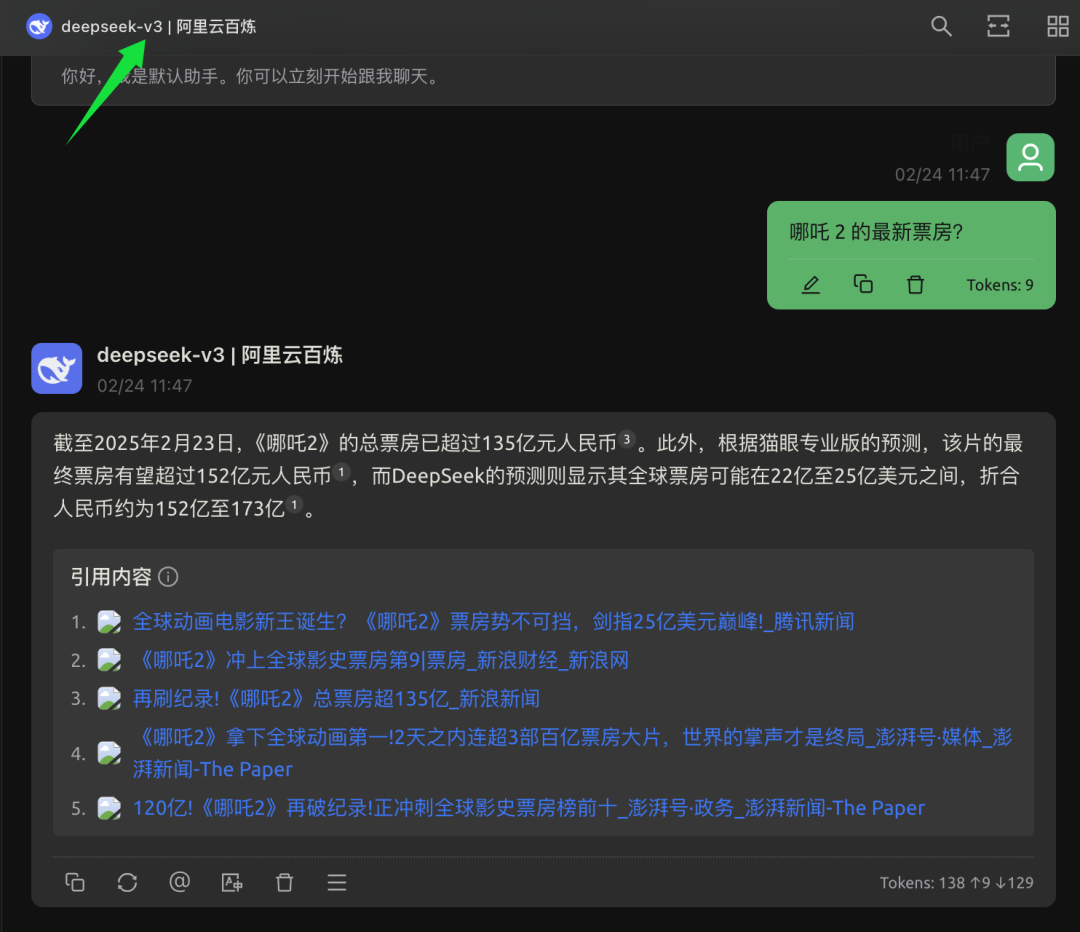The height and width of the screenshot is (932, 1080).
Task: Translate the assistant reply icon
Action: click(x=232, y=882)
